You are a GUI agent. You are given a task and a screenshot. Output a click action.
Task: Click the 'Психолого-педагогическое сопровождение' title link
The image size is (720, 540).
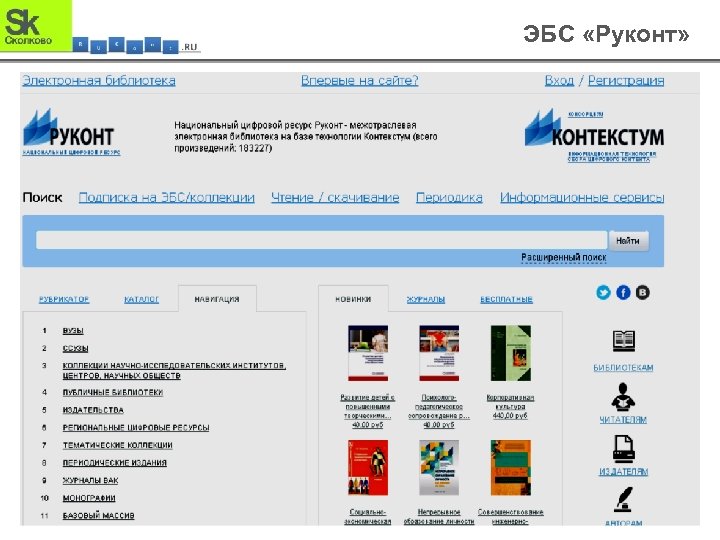[x=439, y=406]
